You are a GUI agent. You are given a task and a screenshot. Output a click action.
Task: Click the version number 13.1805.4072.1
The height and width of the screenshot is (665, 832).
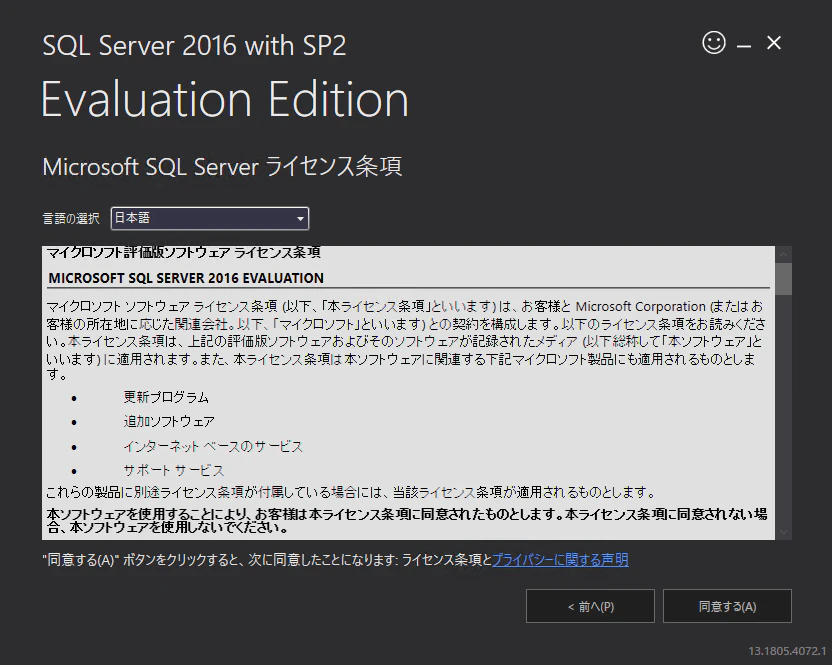[787, 651]
